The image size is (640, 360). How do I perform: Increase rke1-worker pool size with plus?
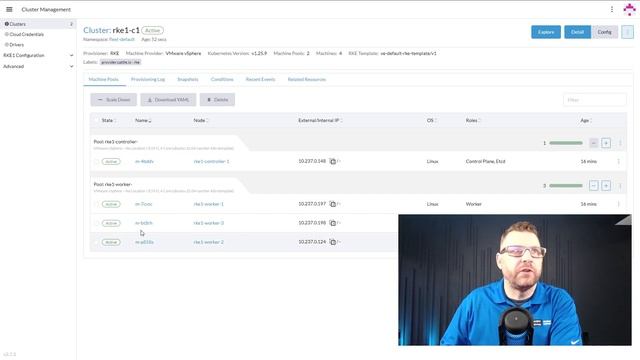click(606, 186)
